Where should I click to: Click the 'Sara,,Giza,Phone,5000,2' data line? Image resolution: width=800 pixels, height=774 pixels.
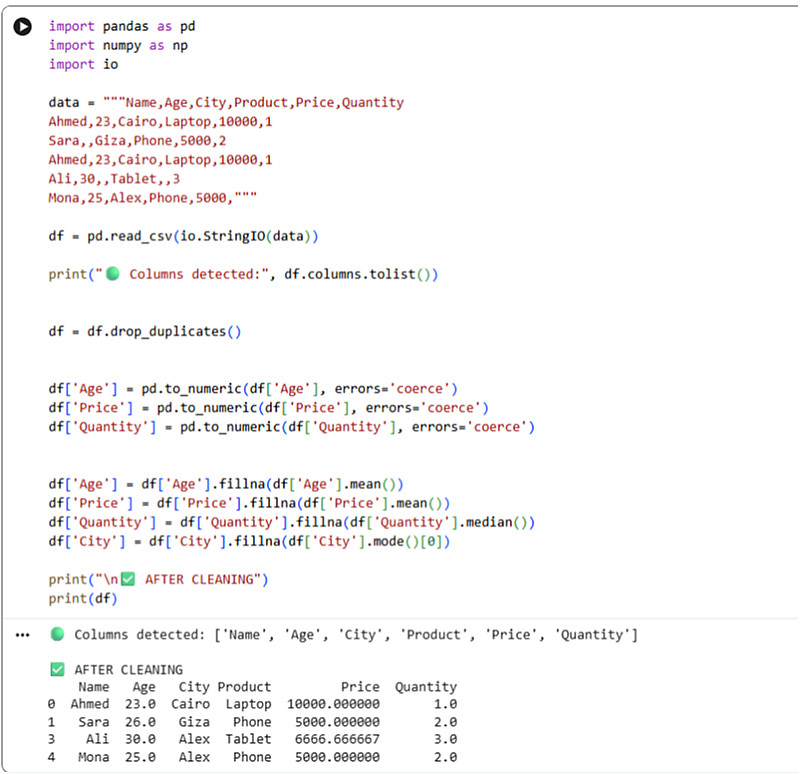[x=137, y=140]
